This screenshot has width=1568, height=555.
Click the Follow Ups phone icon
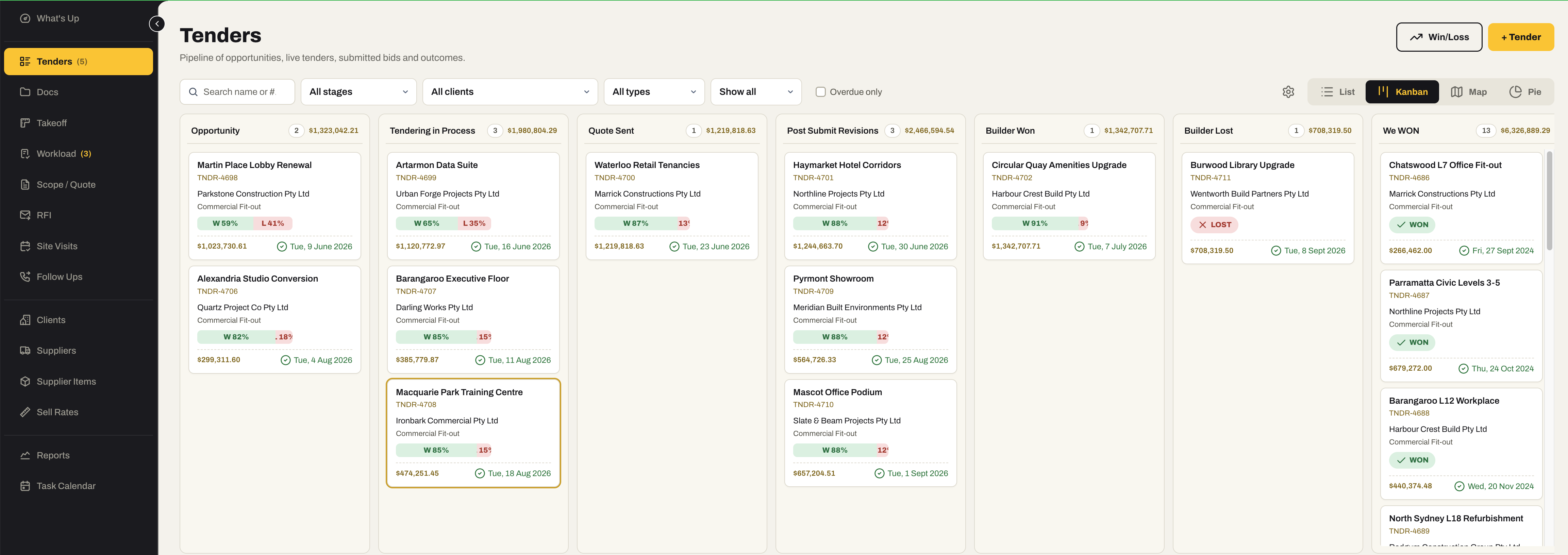pyautogui.click(x=25, y=276)
